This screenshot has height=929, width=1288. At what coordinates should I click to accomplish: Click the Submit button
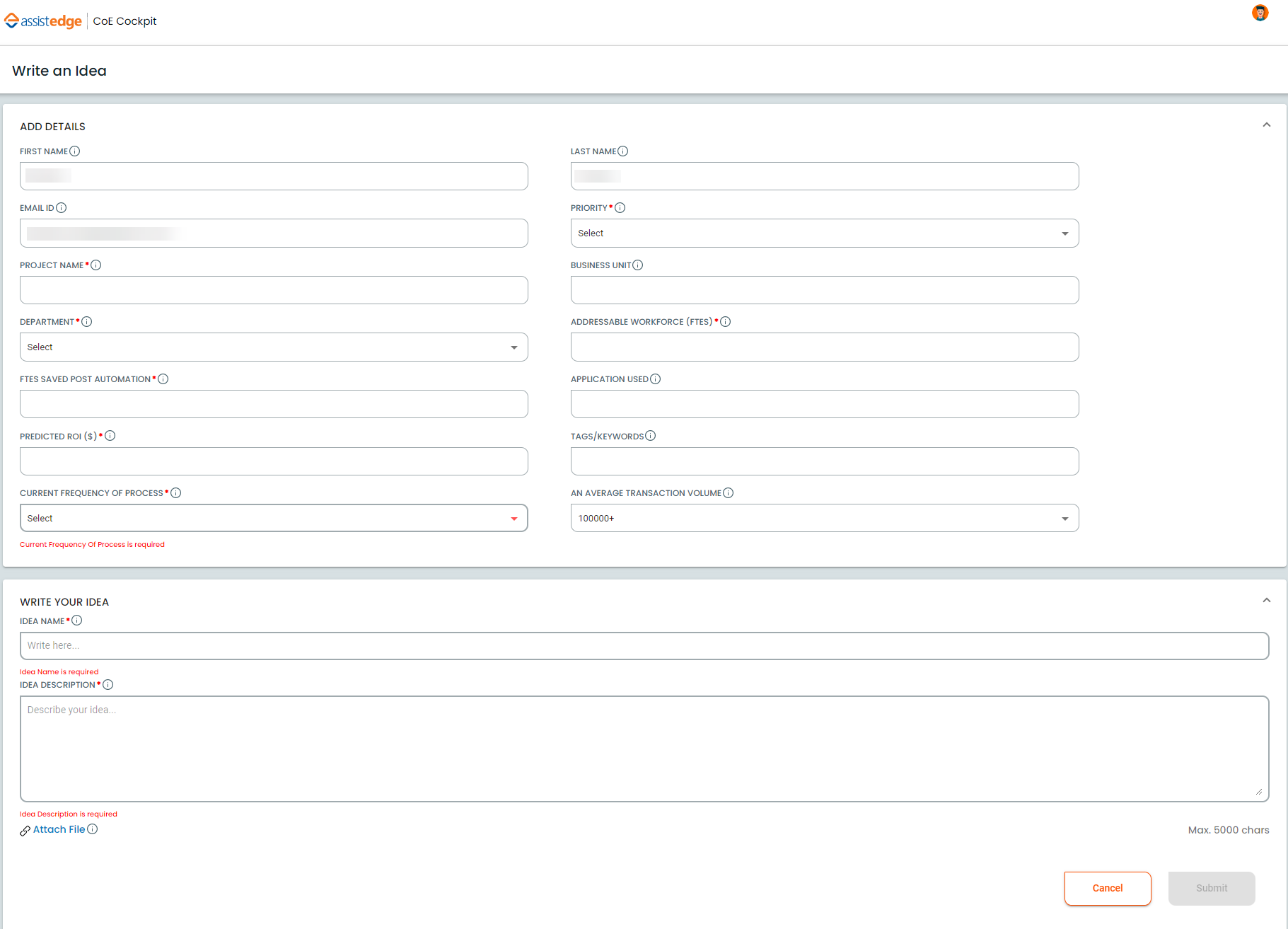coord(1212,889)
